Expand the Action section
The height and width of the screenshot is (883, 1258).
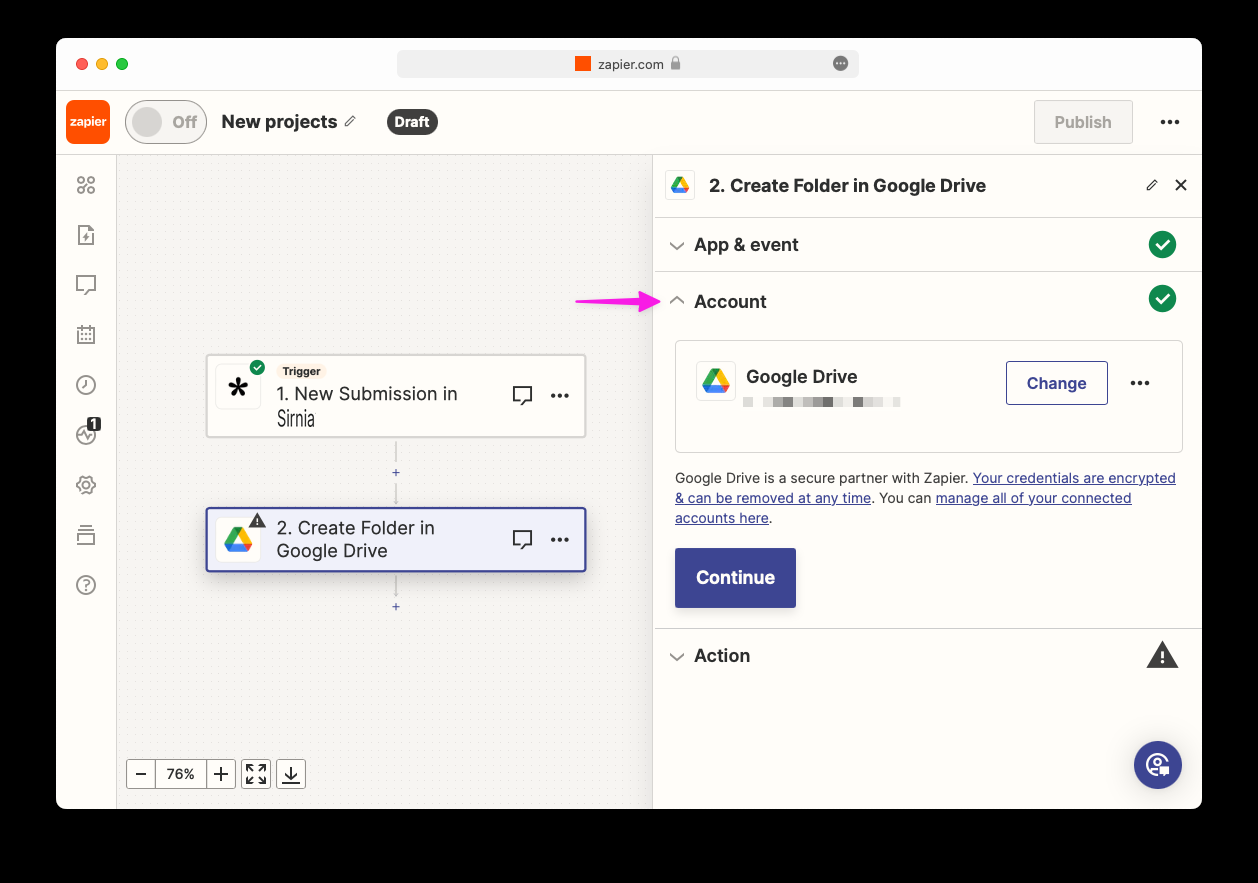coord(927,656)
